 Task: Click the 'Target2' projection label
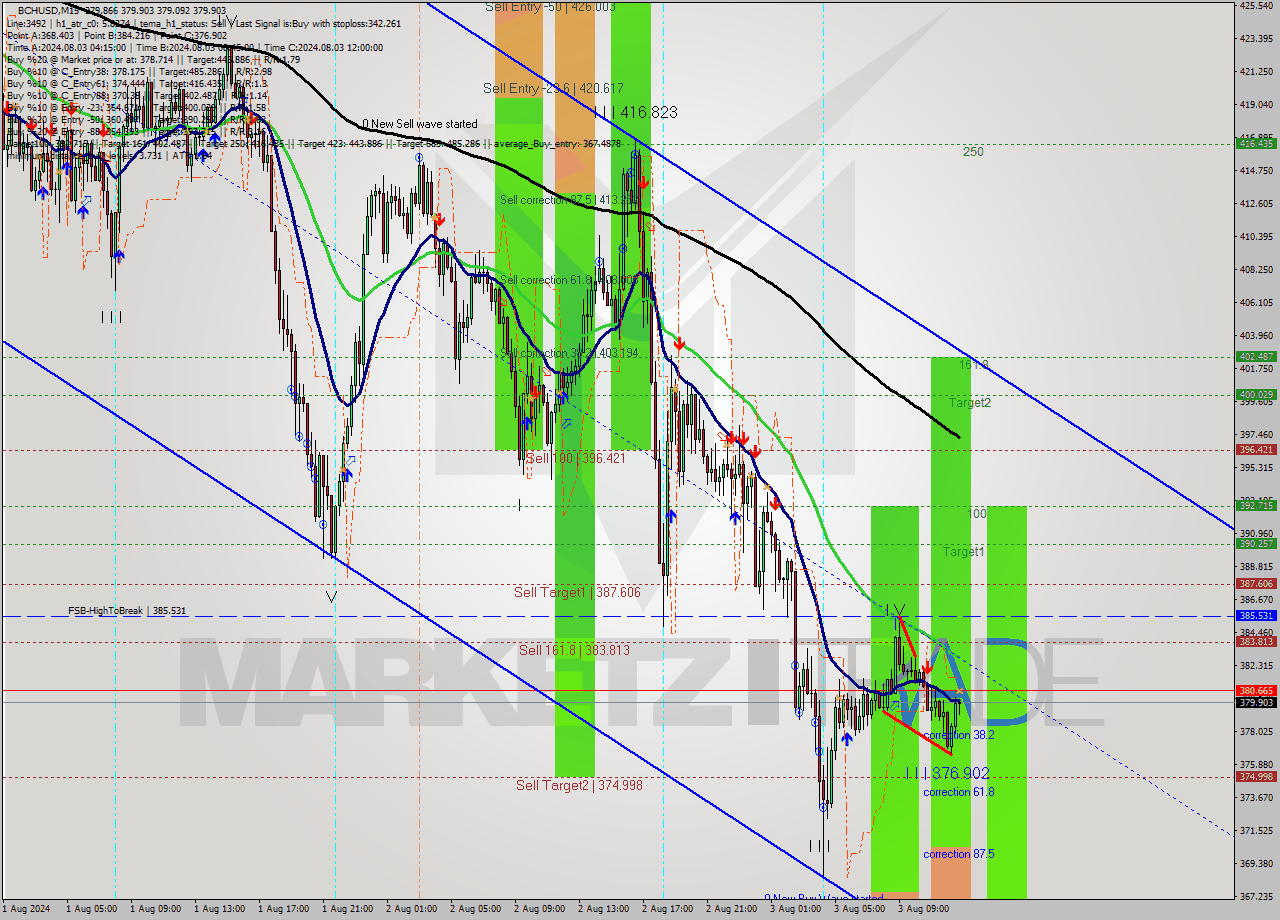pos(970,403)
